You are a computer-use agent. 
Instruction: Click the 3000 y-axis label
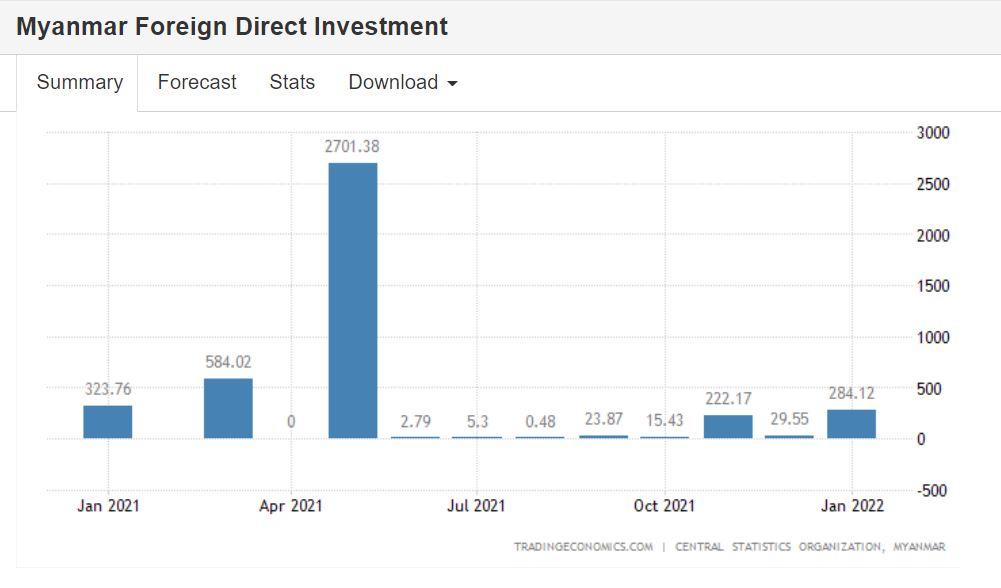tap(933, 133)
